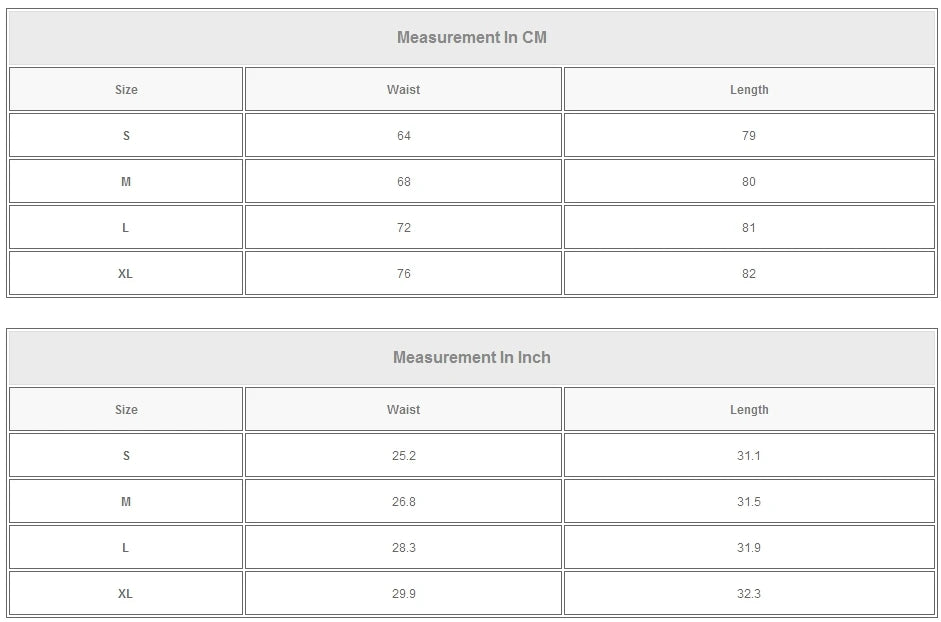This screenshot has height=622, width=941.
Task: Select the length value 81 cell
Action: coord(749,228)
